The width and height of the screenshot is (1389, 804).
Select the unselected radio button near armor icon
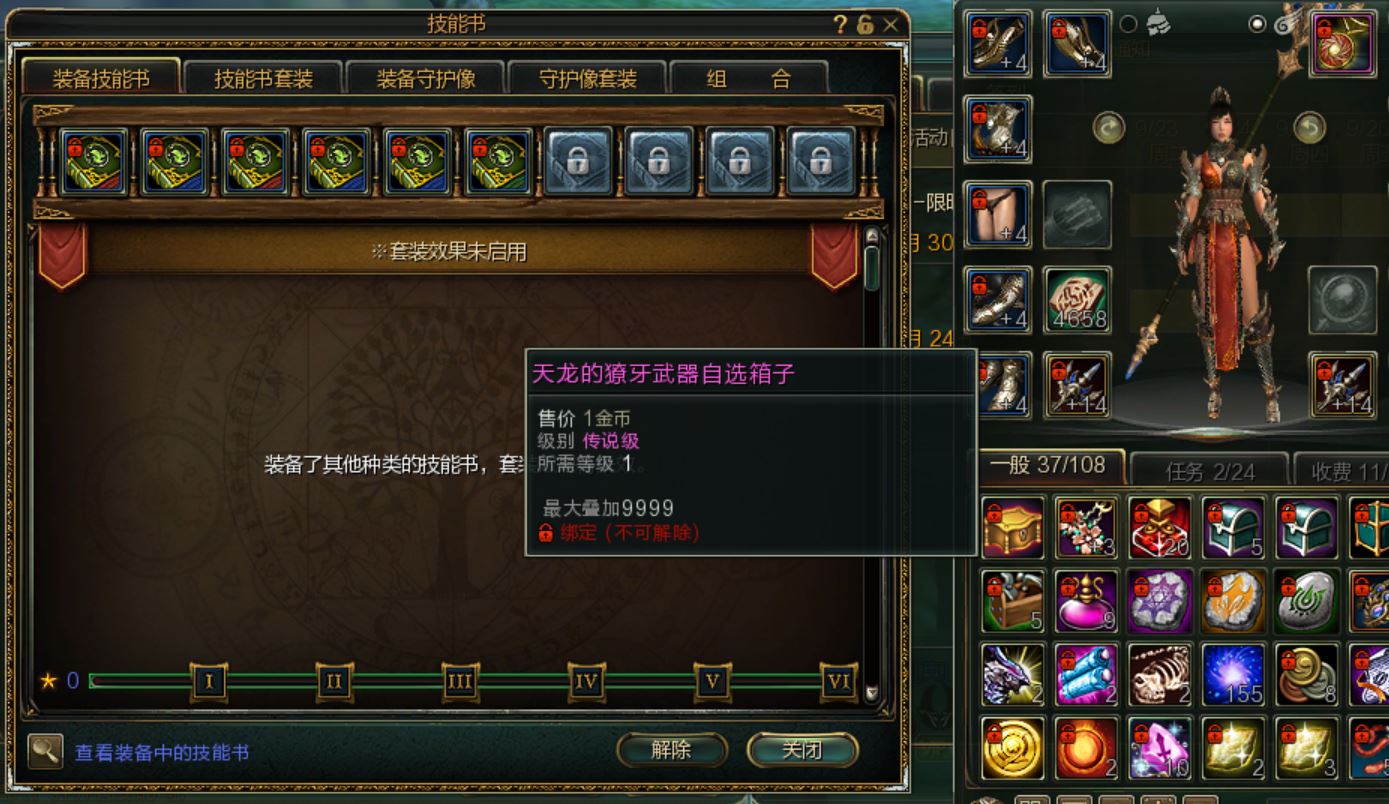[1129, 23]
